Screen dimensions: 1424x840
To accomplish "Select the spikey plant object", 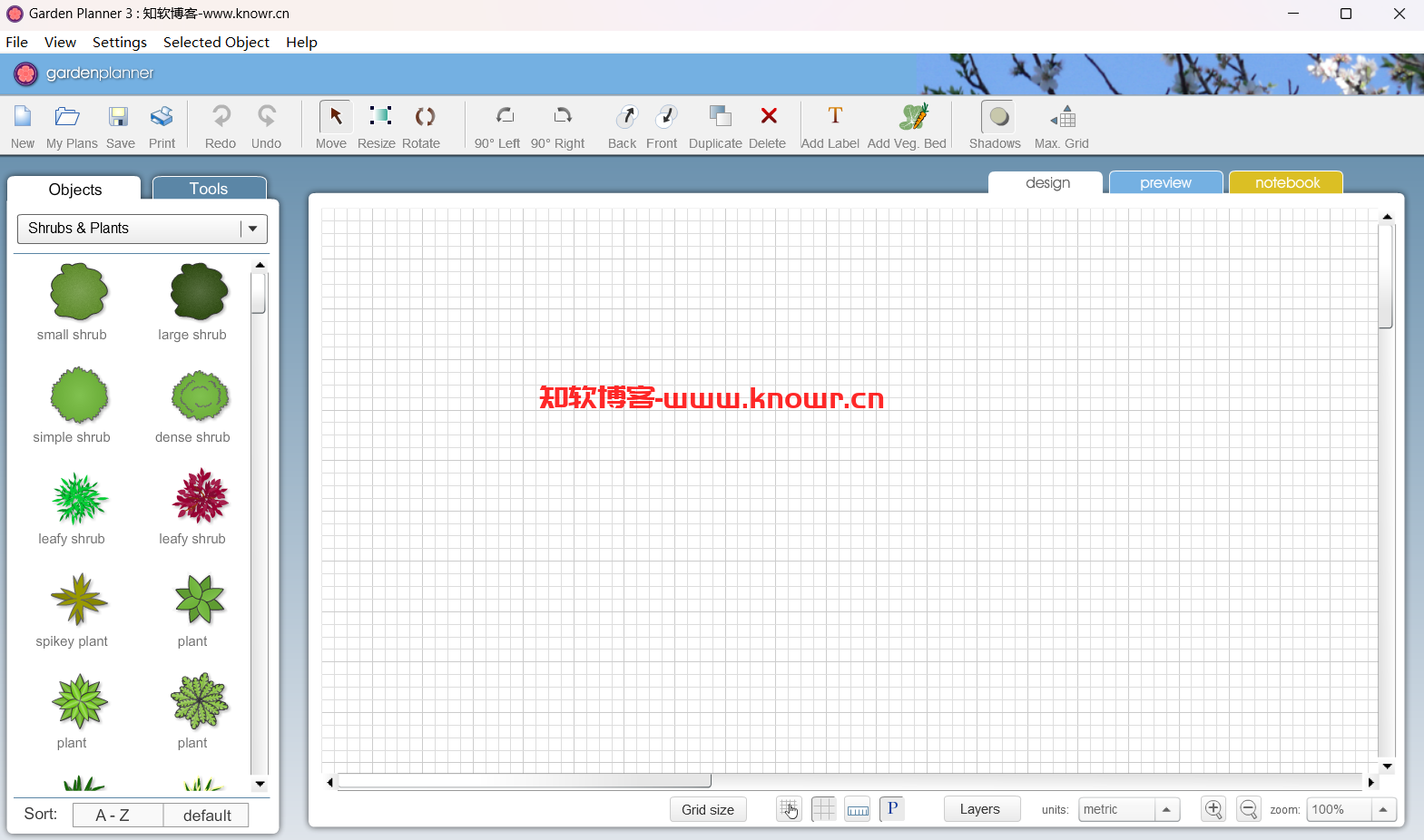I will [79, 600].
